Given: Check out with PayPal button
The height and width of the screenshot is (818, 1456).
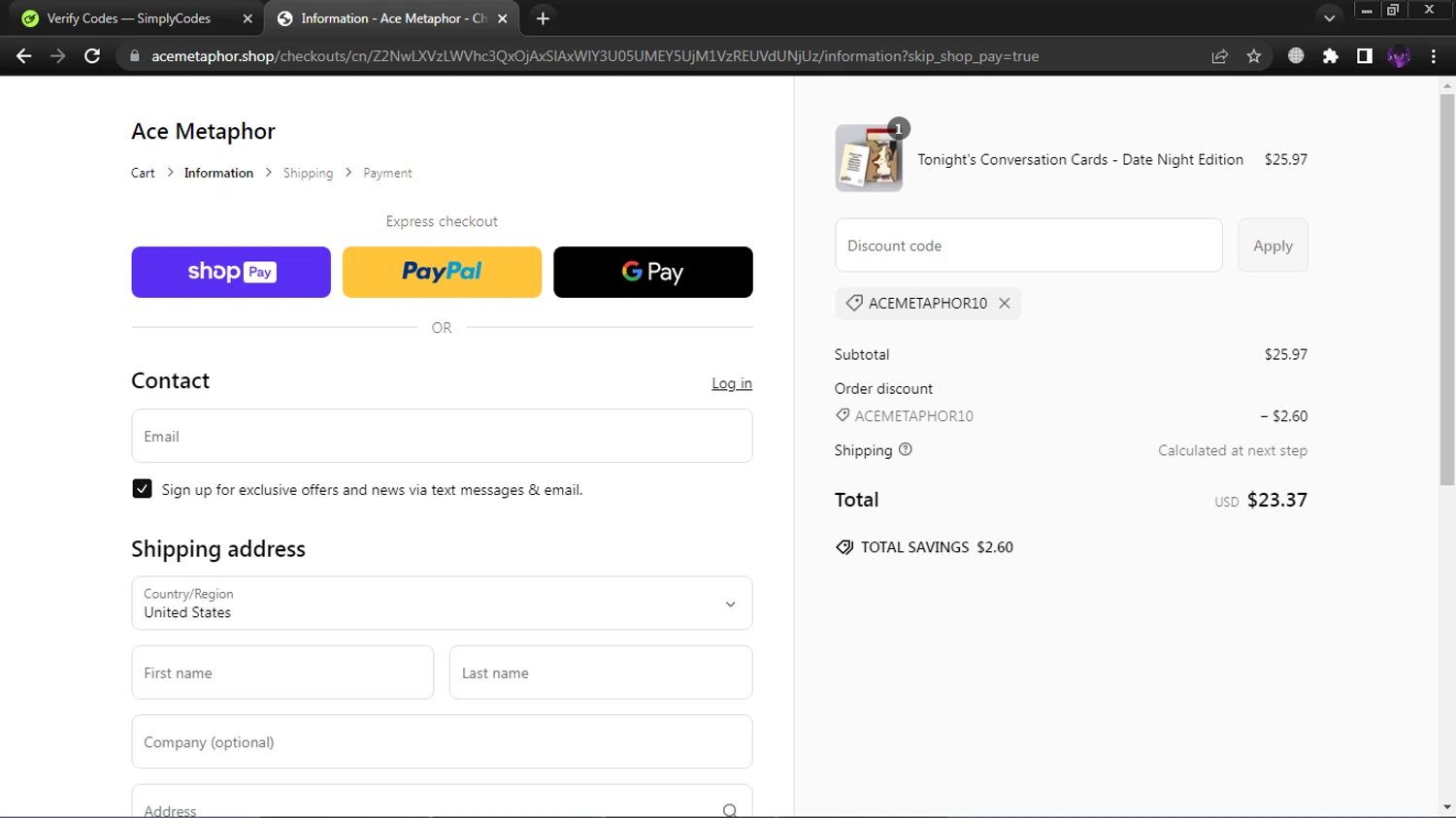Looking at the screenshot, I should click(442, 272).
